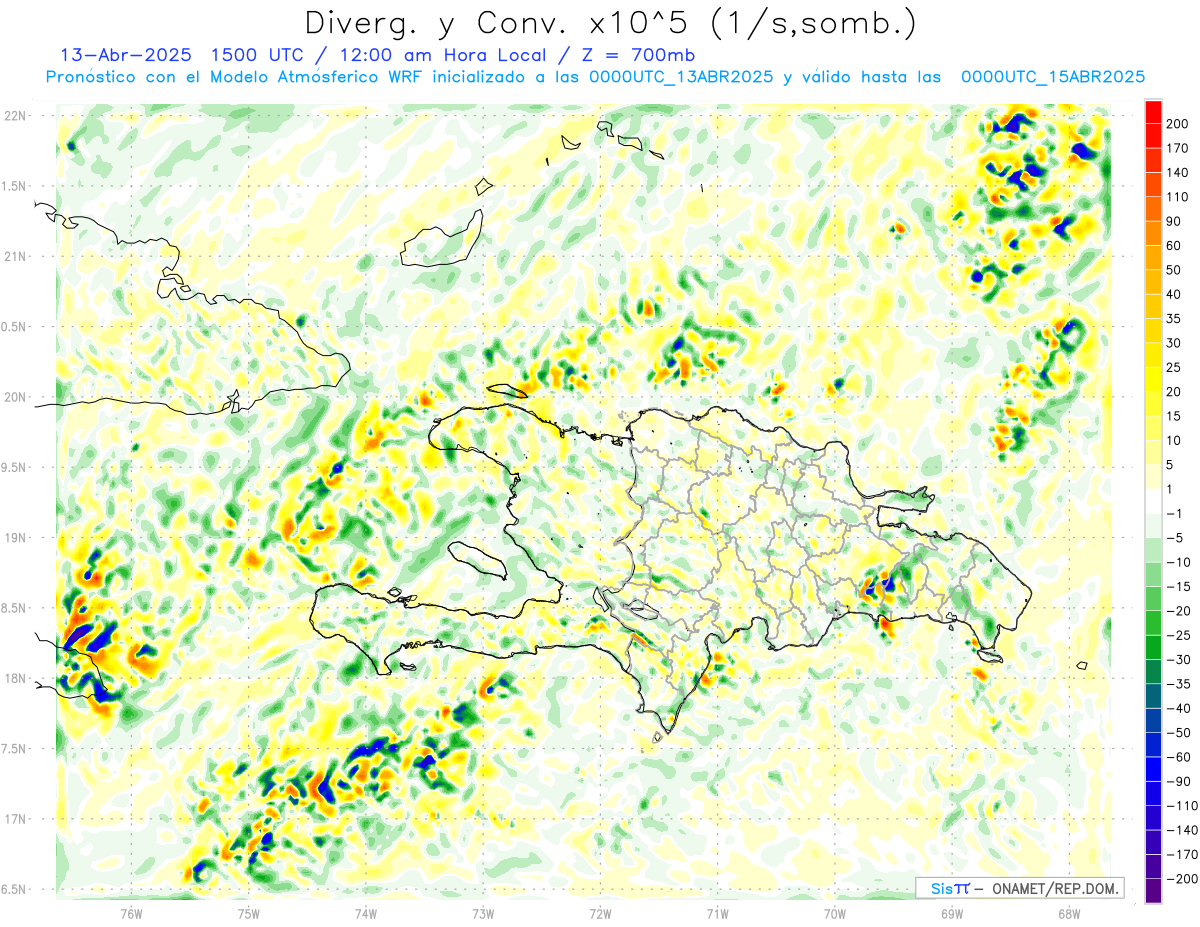Click the '-15' value on the color scale

click(1178, 587)
